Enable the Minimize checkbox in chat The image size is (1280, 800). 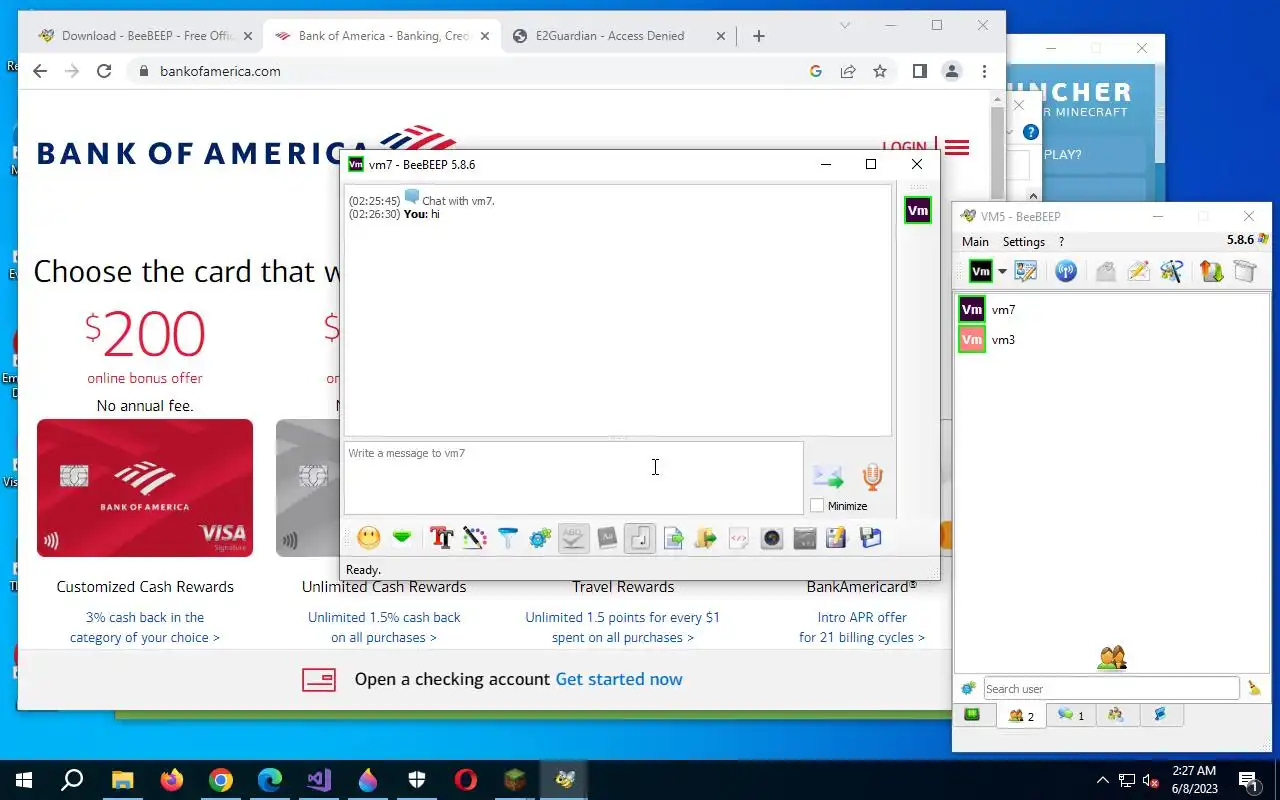point(817,506)
